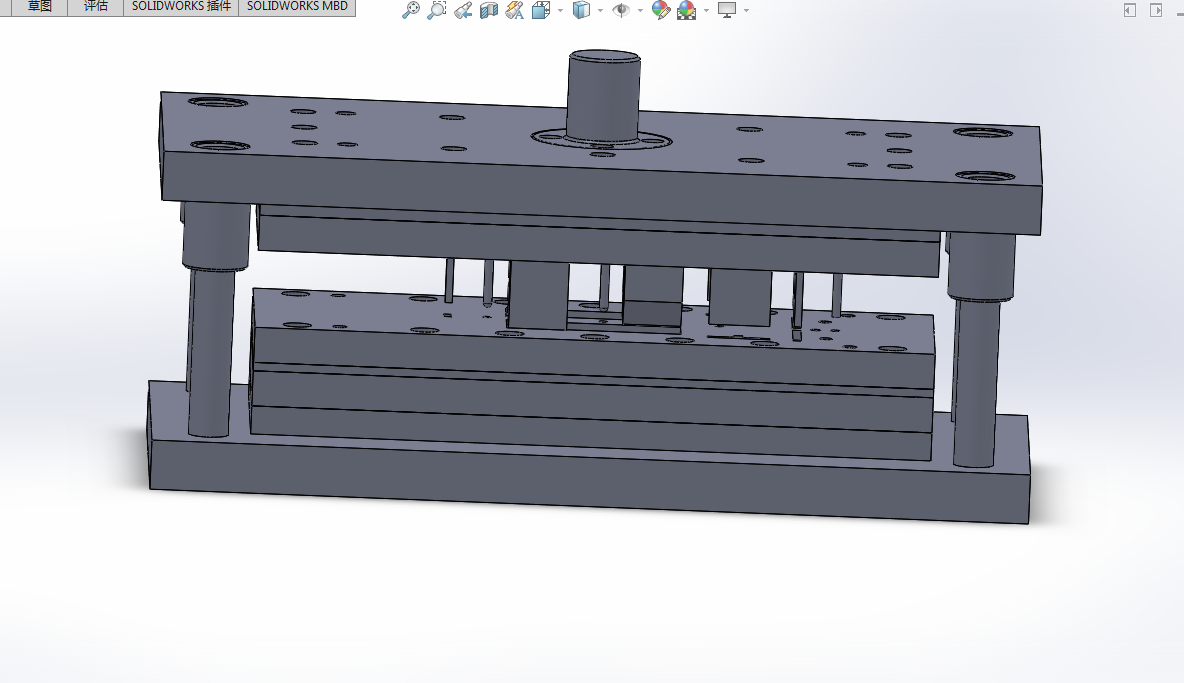1184x683 pixels.
Task: Activate the Section View tool
Action: [x=489, y=10]
